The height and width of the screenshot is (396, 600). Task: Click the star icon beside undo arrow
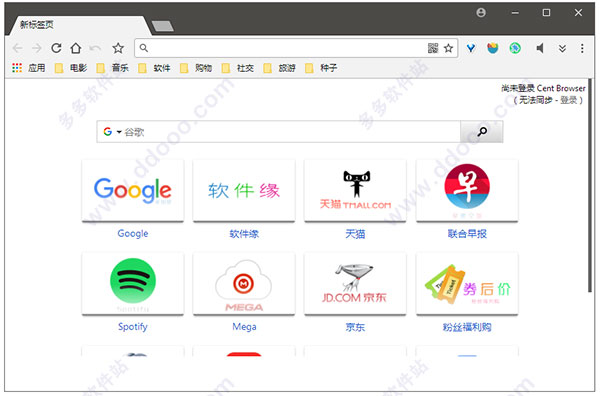pyautogui.click(x=118, y=48)
